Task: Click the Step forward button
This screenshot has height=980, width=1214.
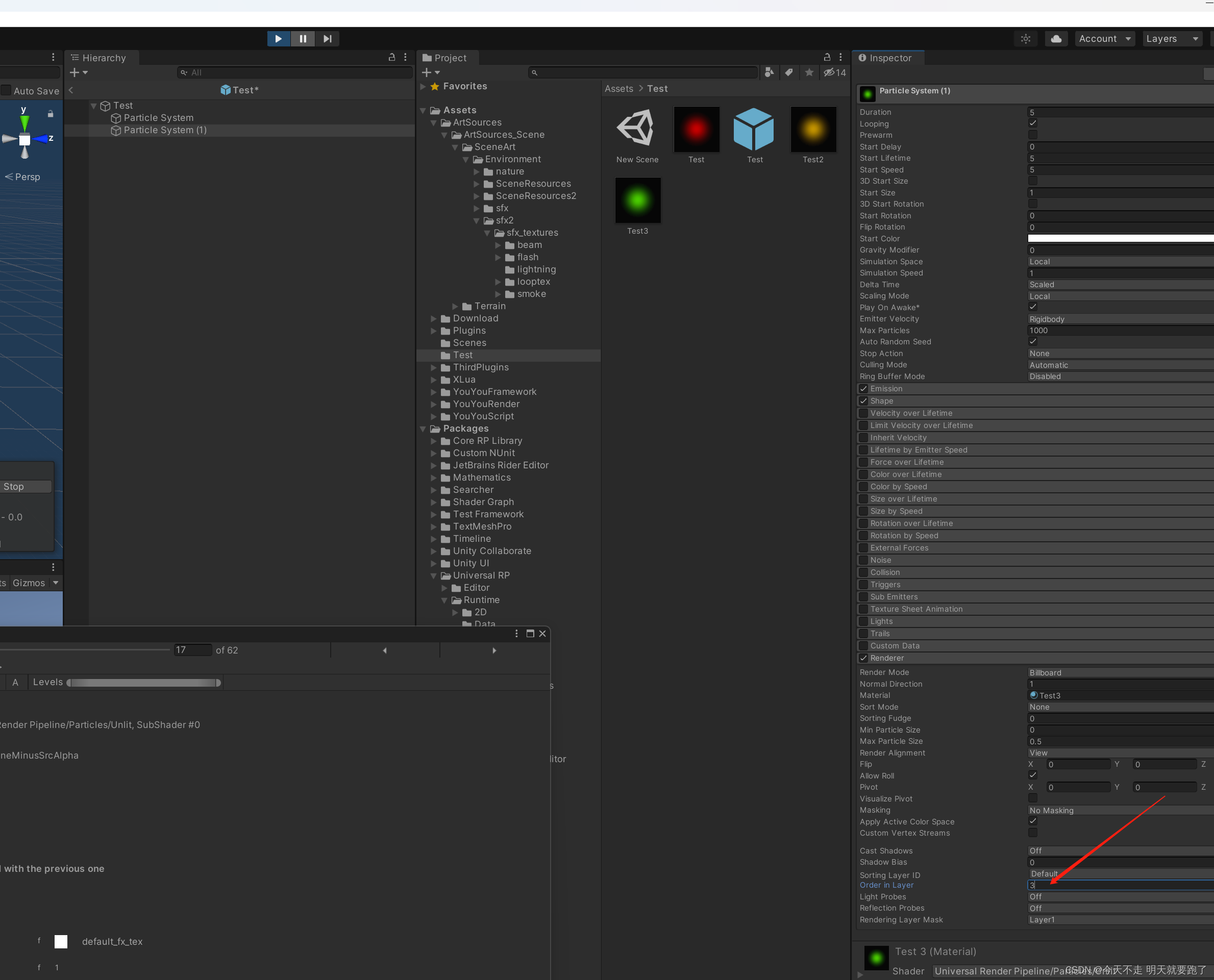Action: [327, 38]
